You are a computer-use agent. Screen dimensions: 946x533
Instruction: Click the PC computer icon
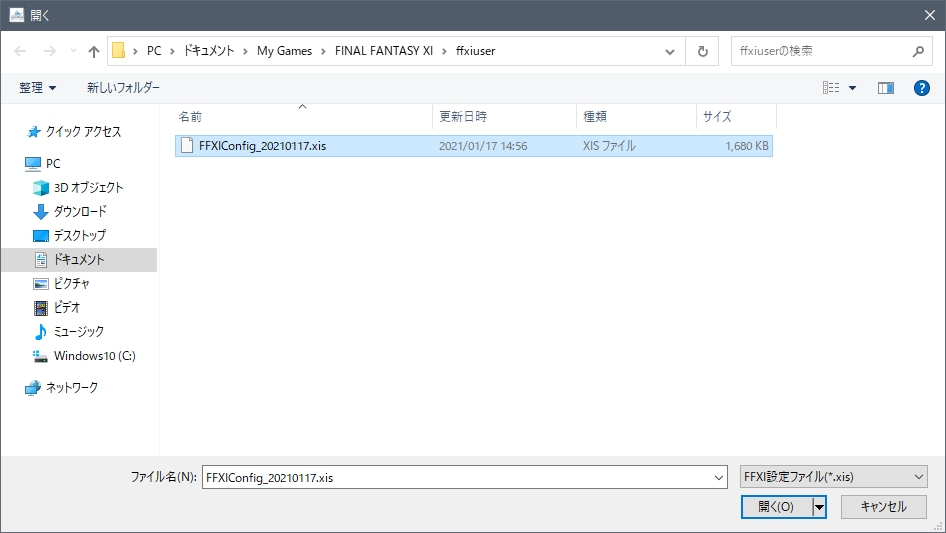click(33, 164)
